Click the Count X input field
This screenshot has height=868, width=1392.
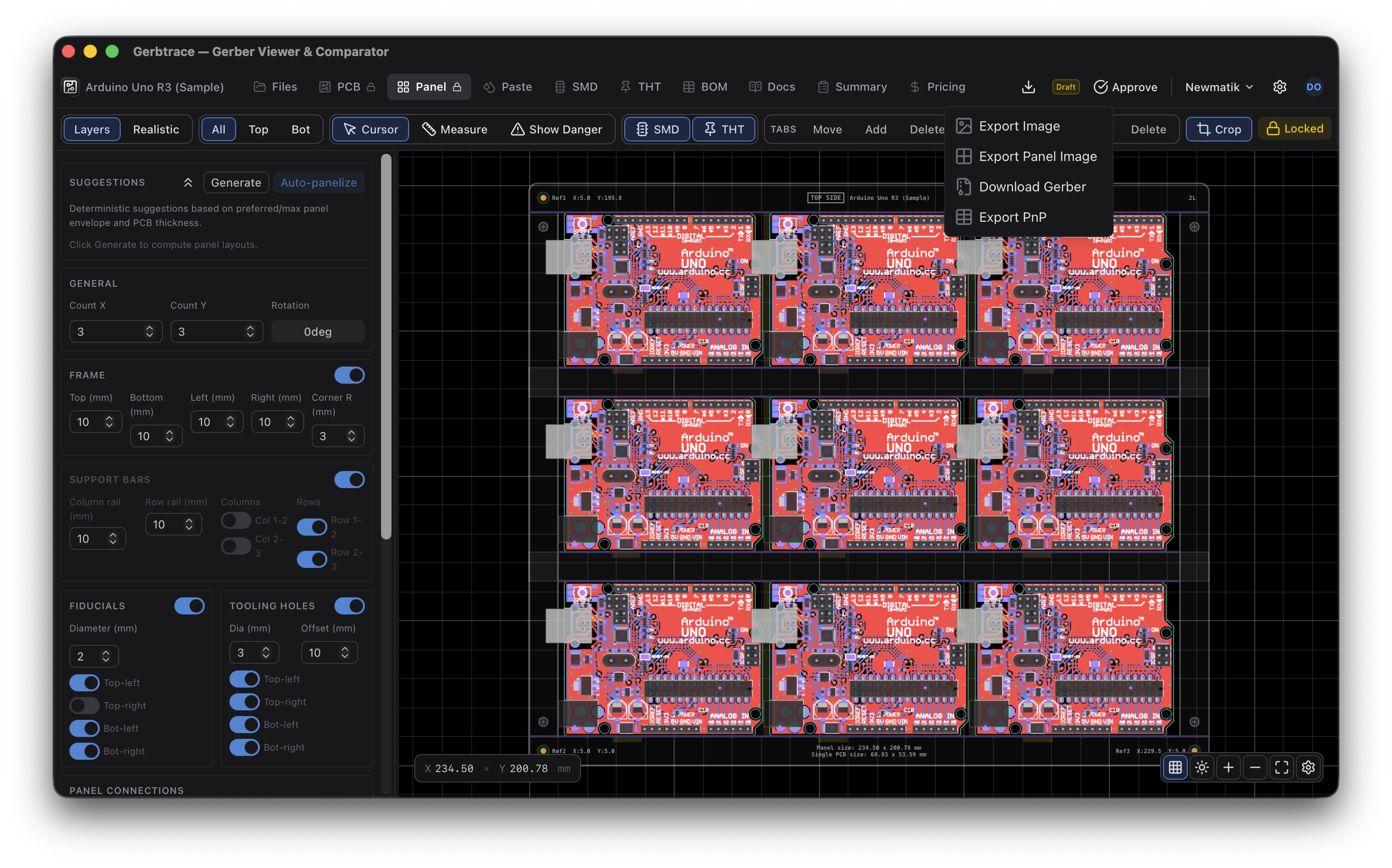tap(115, 331)
